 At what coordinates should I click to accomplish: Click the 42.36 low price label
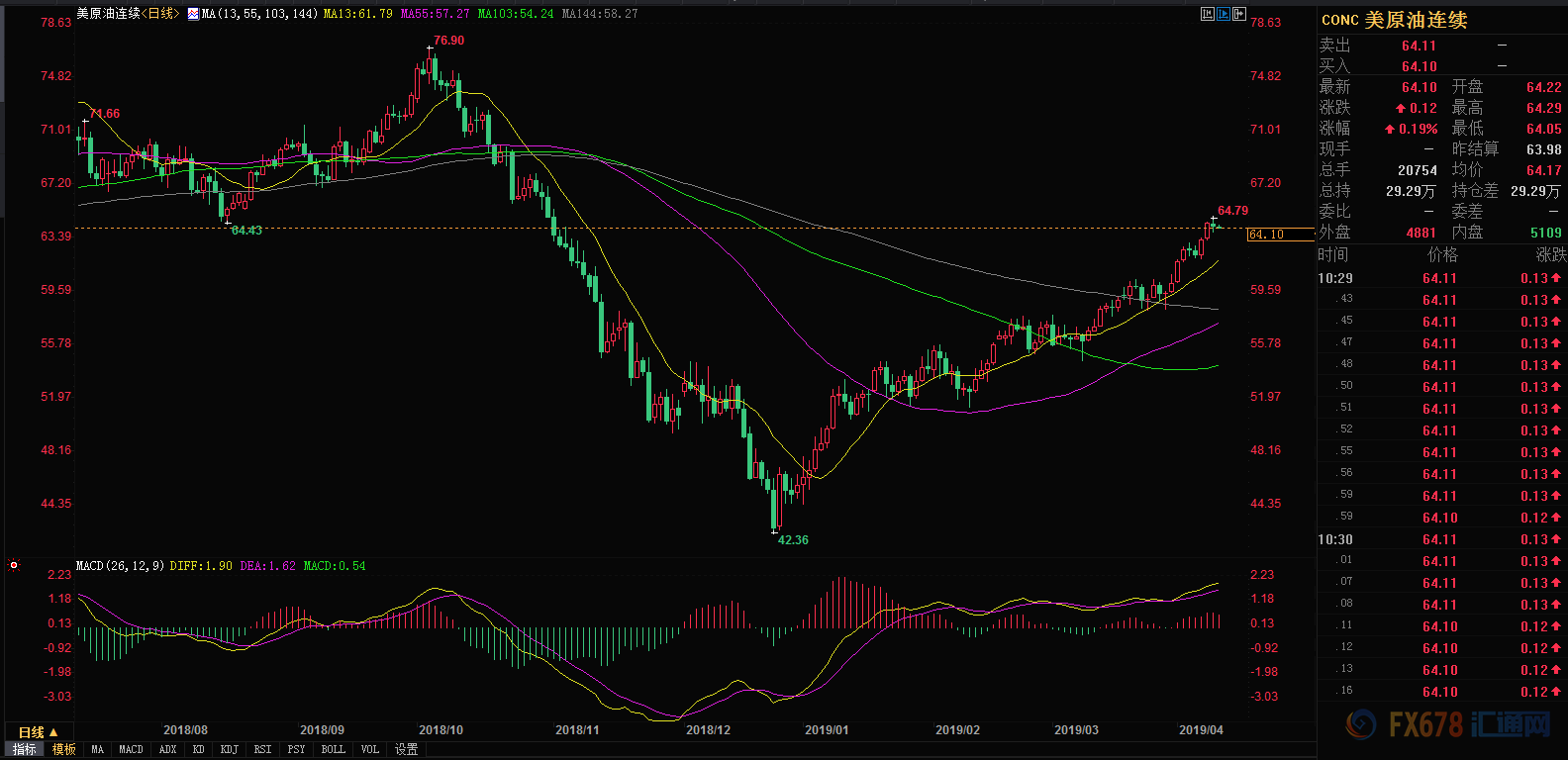793,540
